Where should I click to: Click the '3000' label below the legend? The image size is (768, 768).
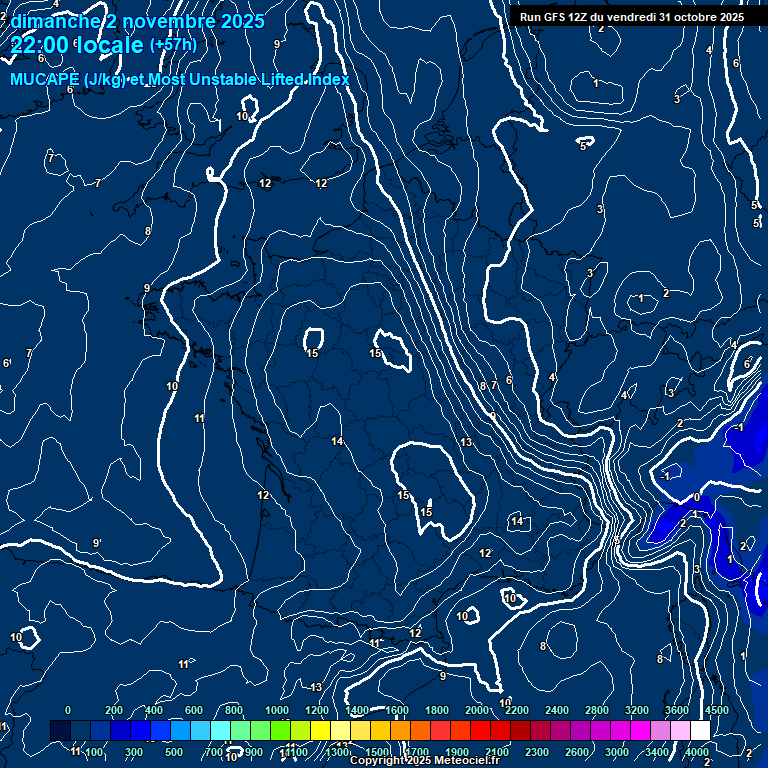pyautogui.click(x=617, y=752)
